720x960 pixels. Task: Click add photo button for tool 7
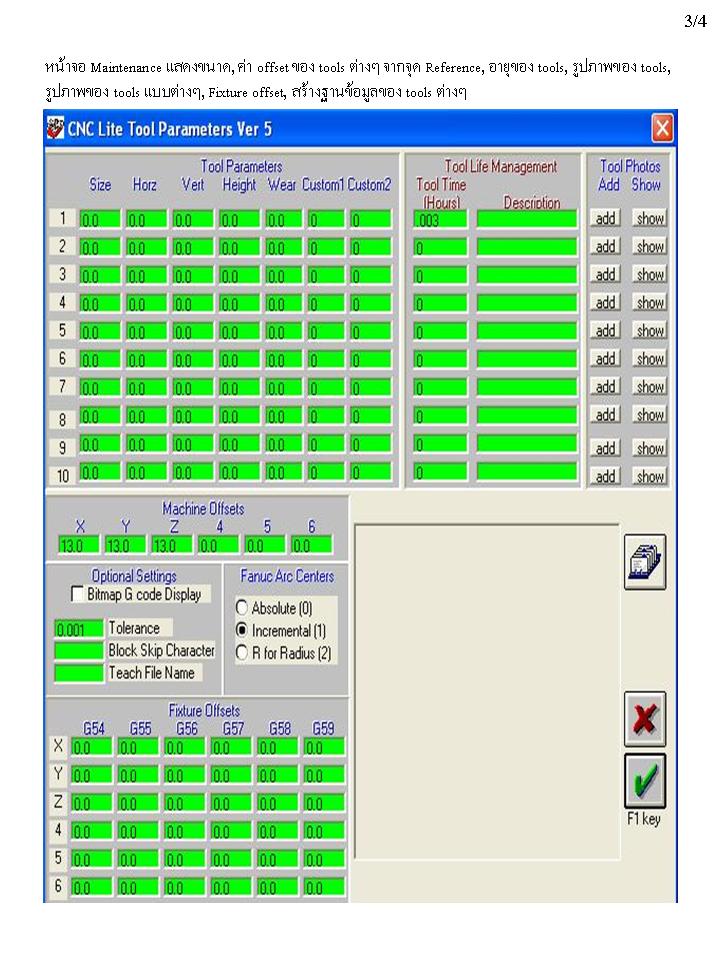[606, 387]
